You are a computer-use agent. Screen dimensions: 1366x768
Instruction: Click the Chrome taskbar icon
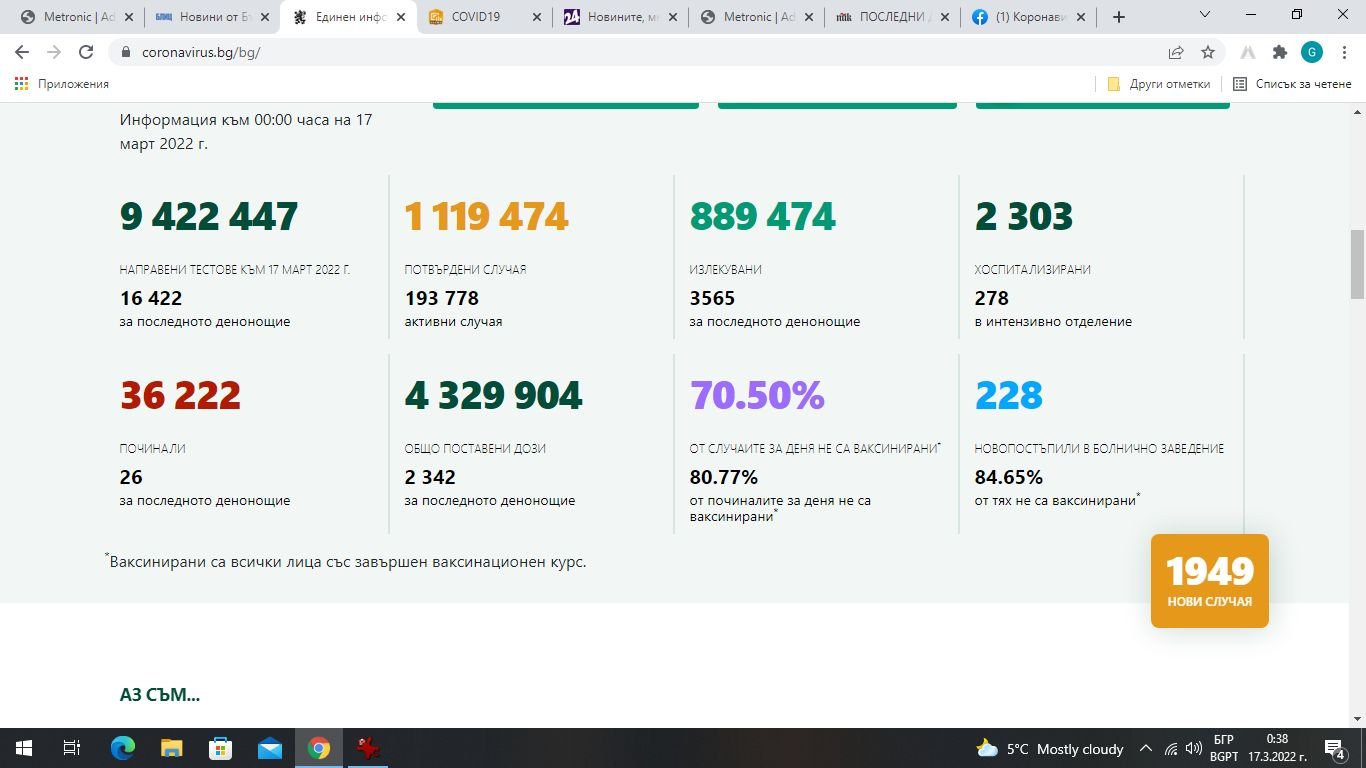pos(319,748)
